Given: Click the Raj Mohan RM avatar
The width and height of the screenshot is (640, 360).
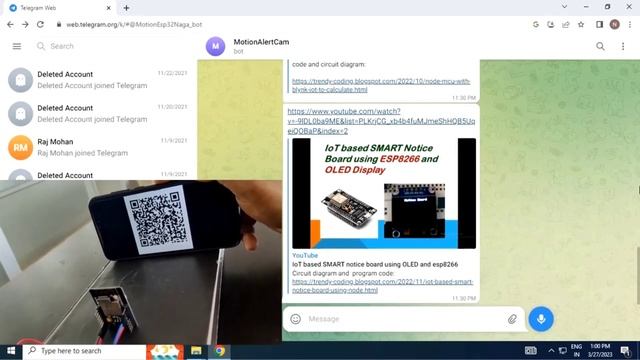Looking at the screenshot, I should [20, 147].
